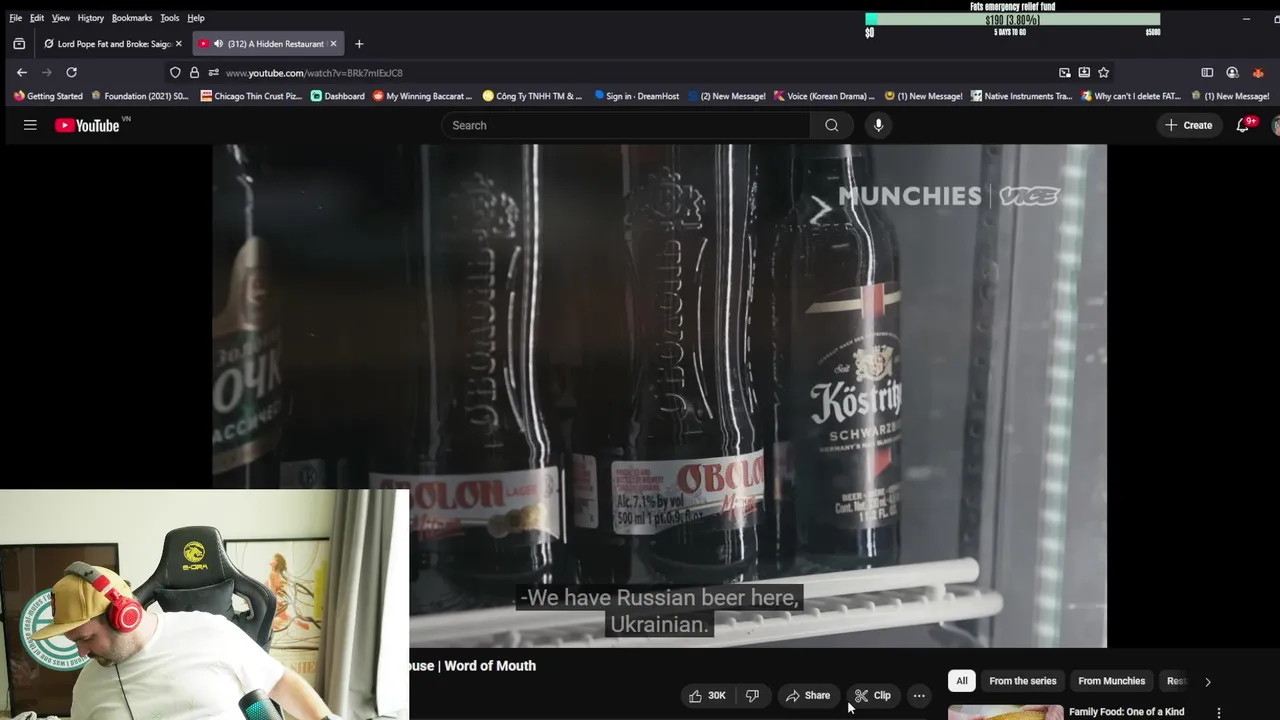The image size is (1280, 720).
Task: Mute the tab via speaker icon
Action: (218, 44)
